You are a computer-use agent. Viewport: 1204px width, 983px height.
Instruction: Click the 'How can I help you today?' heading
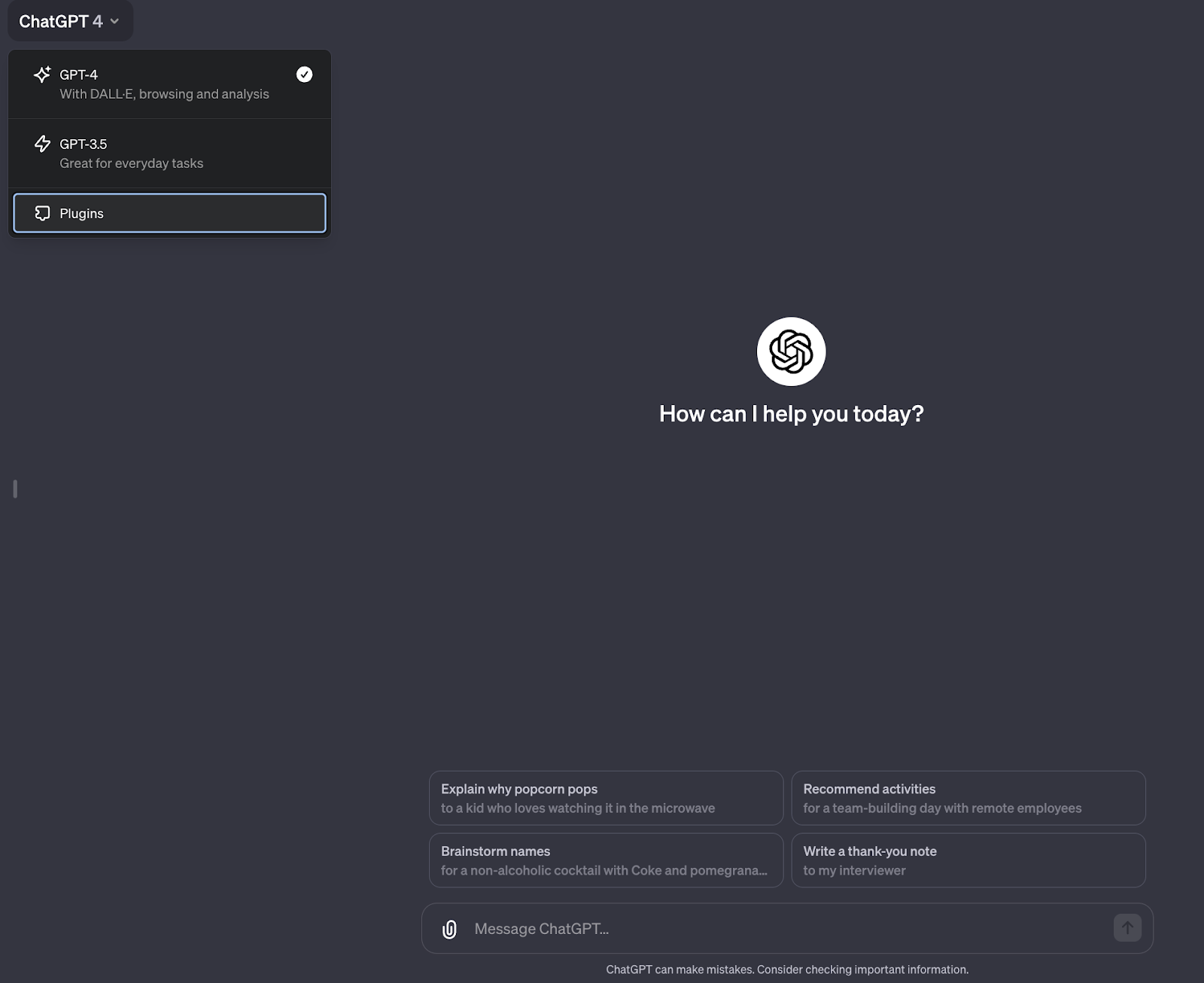tap(791, 414)
